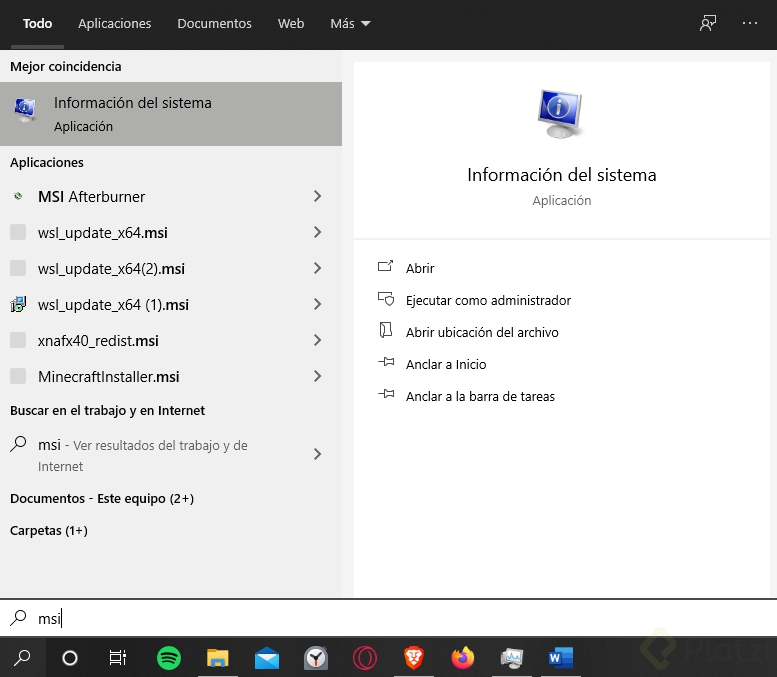Viewport: 777px width, 677px height.
Task: Open Cortana circle on the taskbar
Action: click(69, 658)
